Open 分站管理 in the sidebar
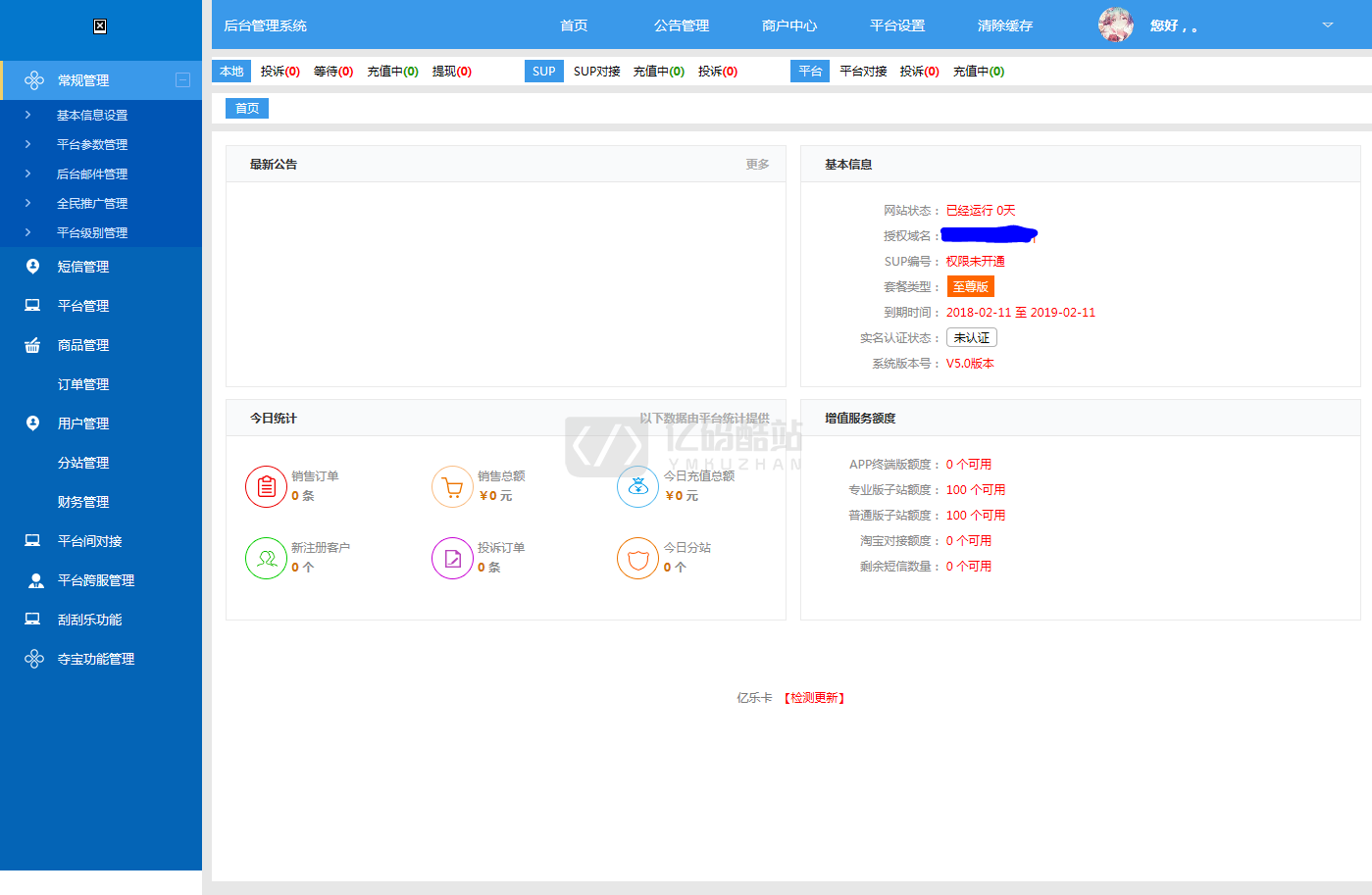The width and height of the screenshot is (1372, 895). click(83, 463)
